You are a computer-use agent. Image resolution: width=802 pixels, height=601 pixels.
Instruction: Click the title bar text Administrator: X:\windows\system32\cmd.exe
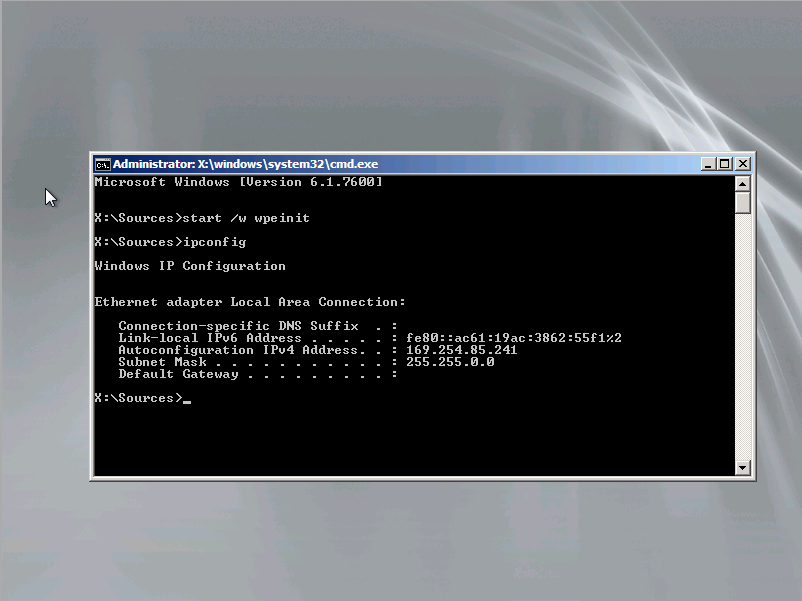pyautogui.click(x=246, y=164)
